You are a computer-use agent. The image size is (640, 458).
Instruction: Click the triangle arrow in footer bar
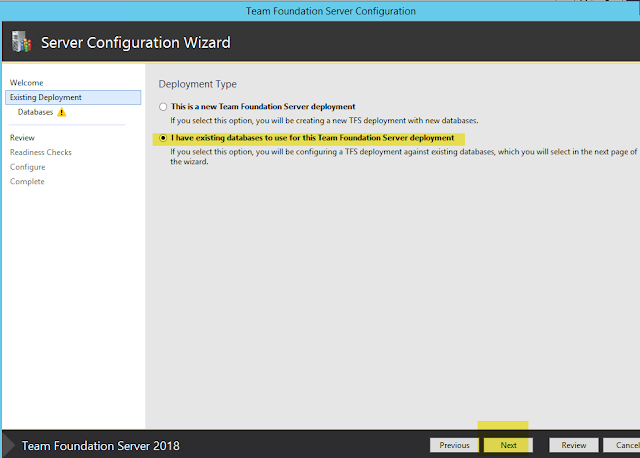pyautogui.click(x=10, y=445)
